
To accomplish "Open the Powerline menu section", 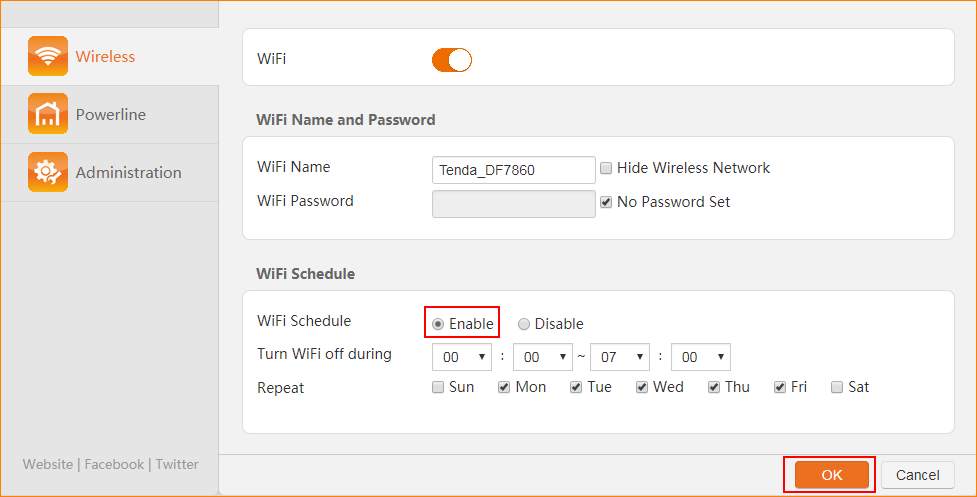I will coord(110,115).
